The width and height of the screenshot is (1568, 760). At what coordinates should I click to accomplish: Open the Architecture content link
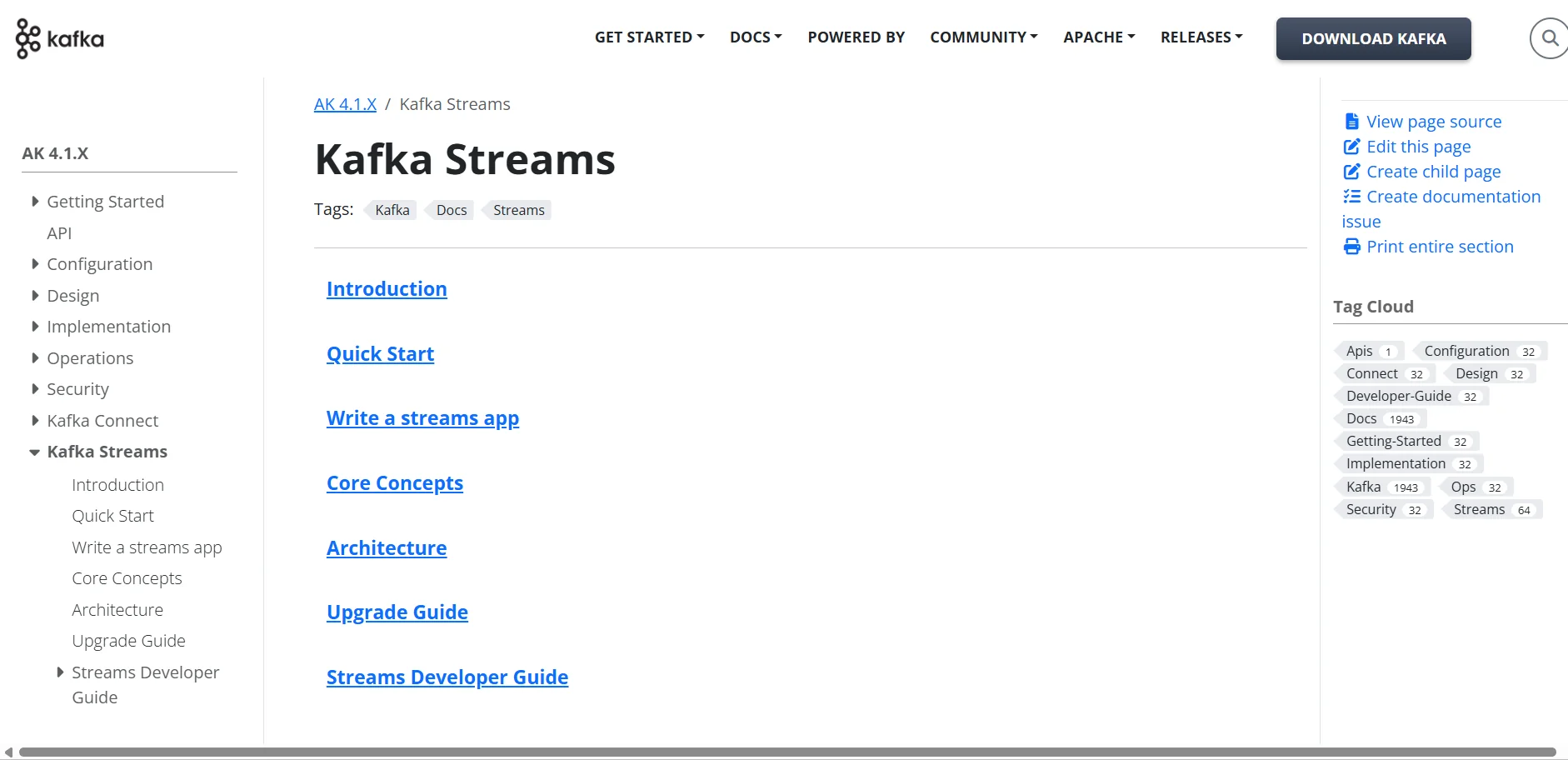[x=387, y=548]
